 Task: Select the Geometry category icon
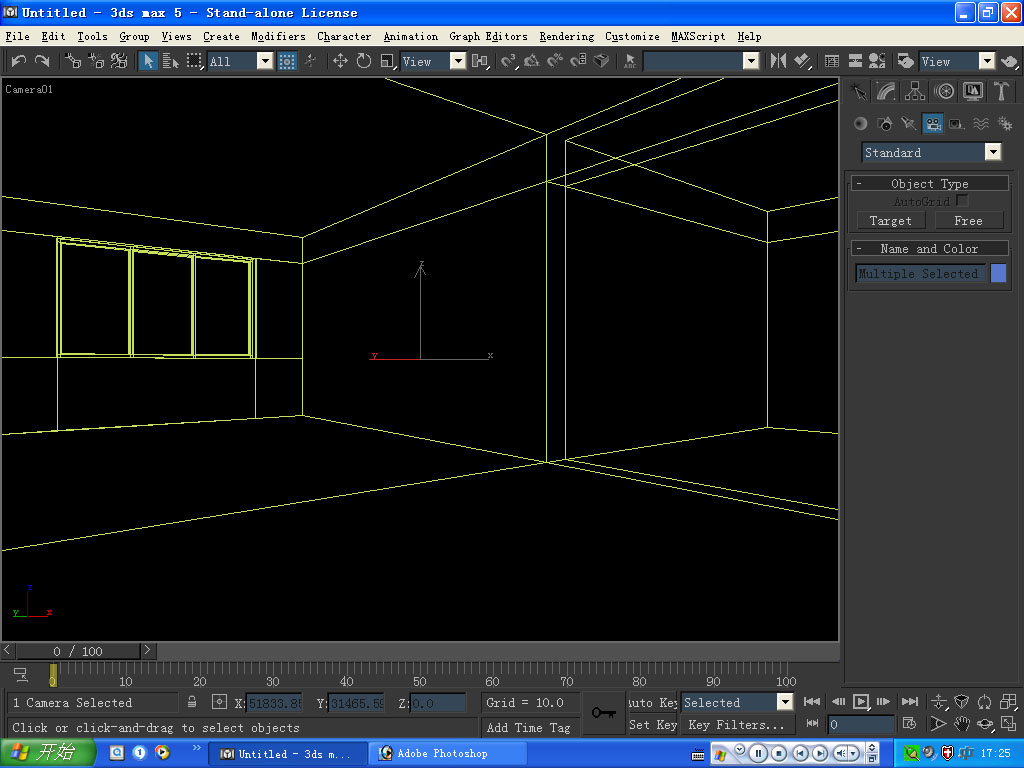click(x=861, y=123)
